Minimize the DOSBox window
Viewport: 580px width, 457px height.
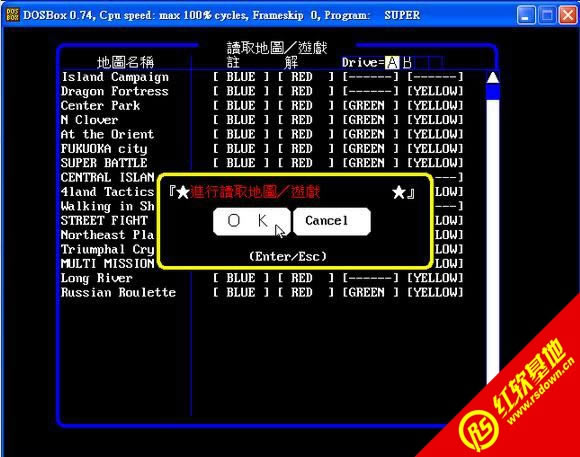coord(526,16)
